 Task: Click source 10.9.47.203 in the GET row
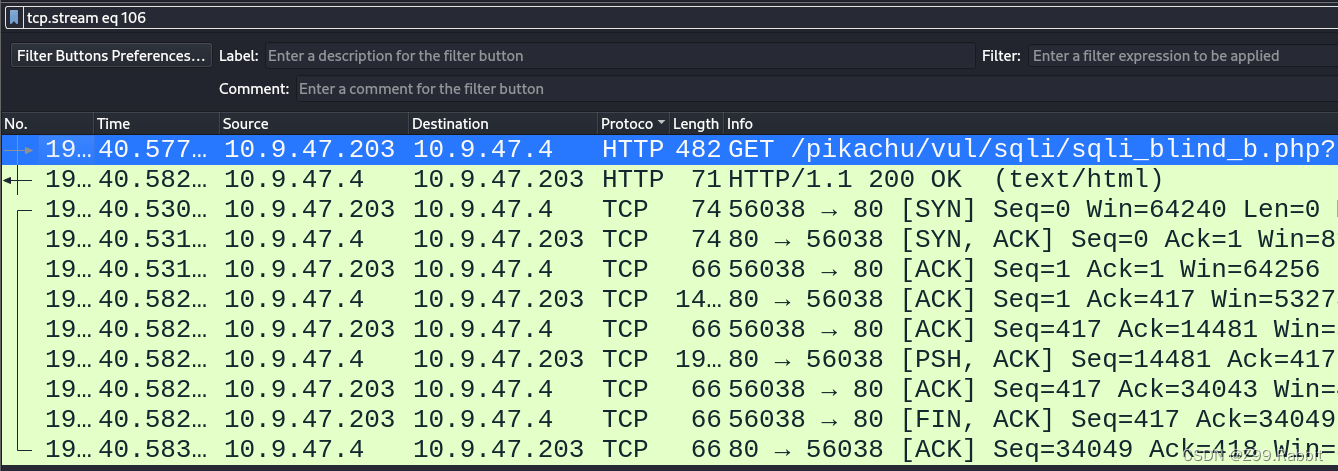click(309, 150)
